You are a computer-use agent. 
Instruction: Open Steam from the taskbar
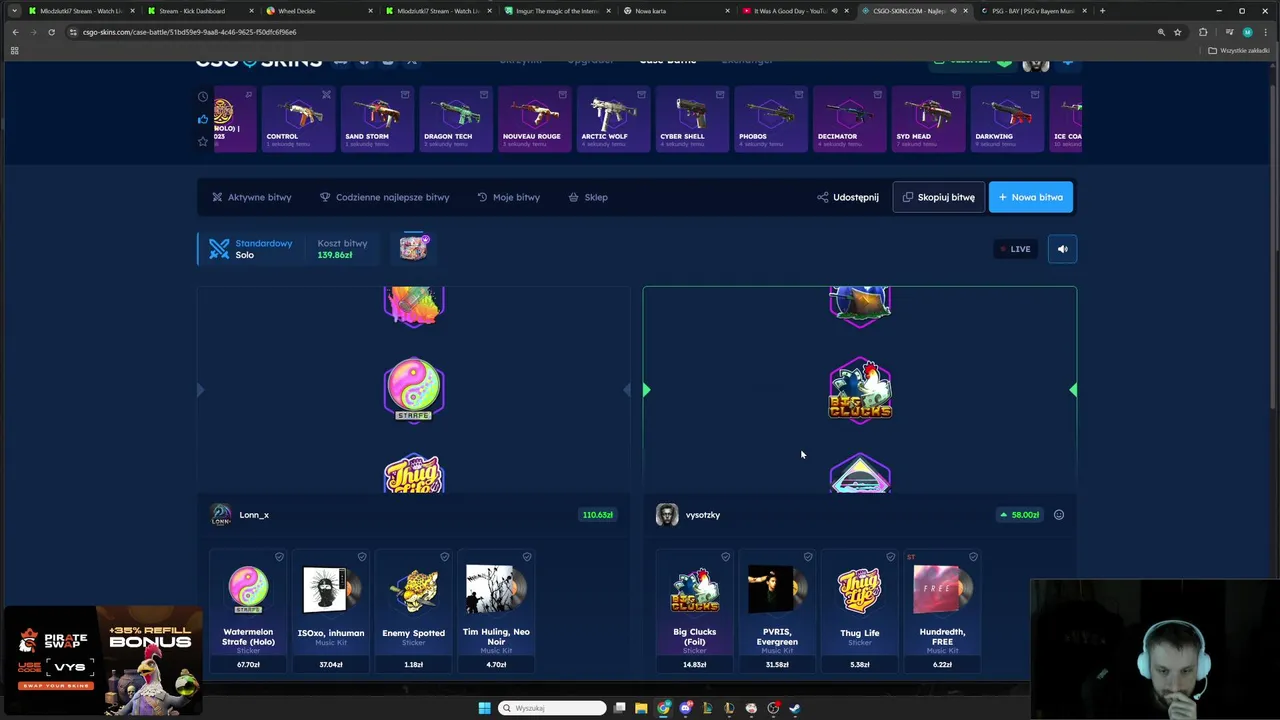tap(795, 708)
